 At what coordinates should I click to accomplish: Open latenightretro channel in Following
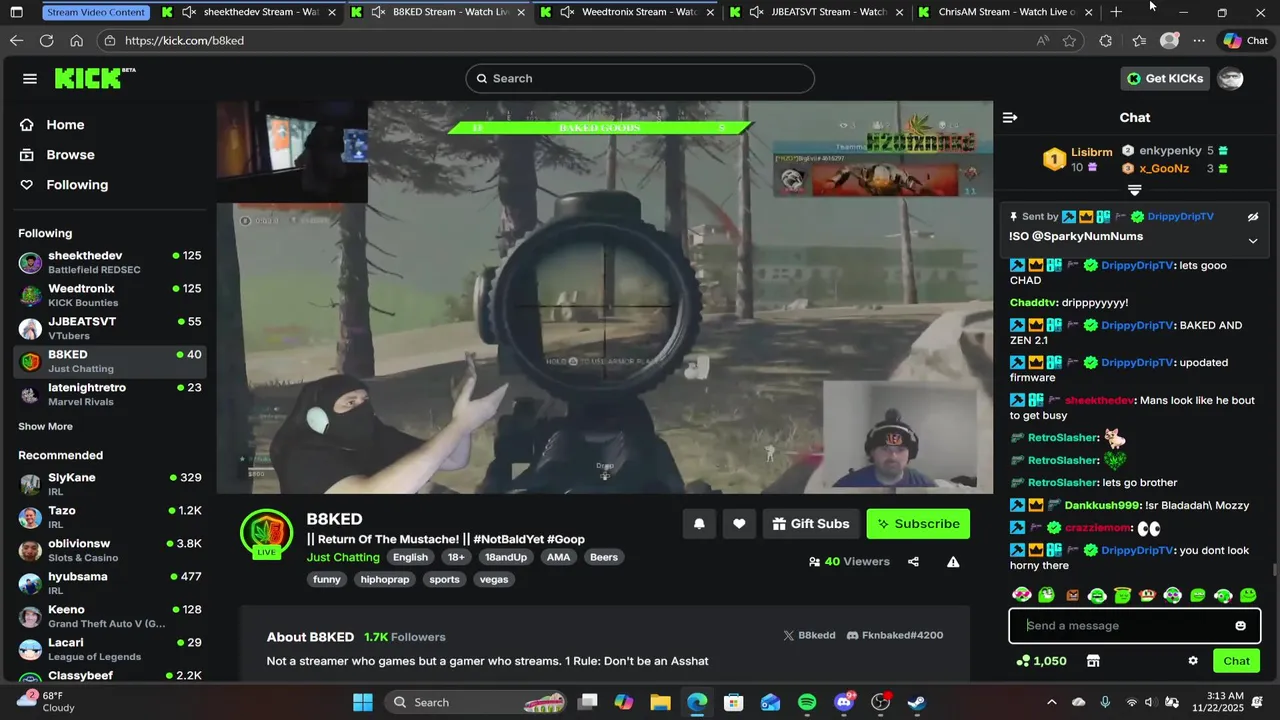pos(110,395)
